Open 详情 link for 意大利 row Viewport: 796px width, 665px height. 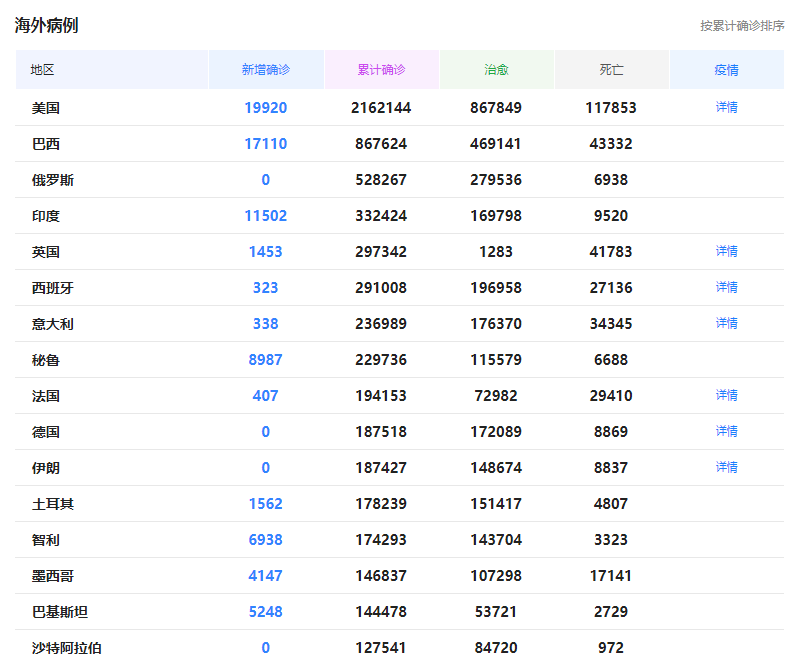(x=726, y=323)
